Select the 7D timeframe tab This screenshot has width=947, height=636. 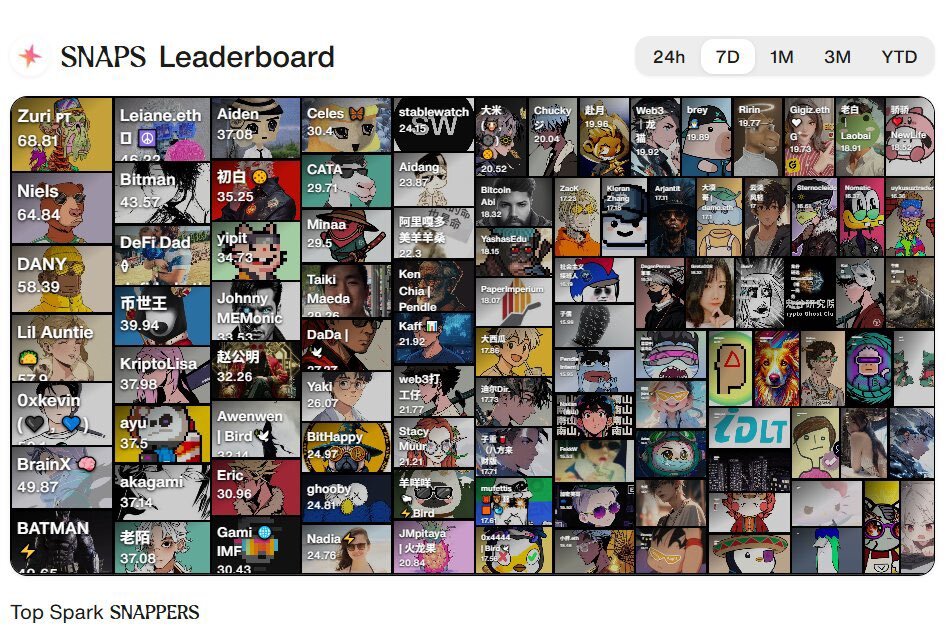pos(727,57)
